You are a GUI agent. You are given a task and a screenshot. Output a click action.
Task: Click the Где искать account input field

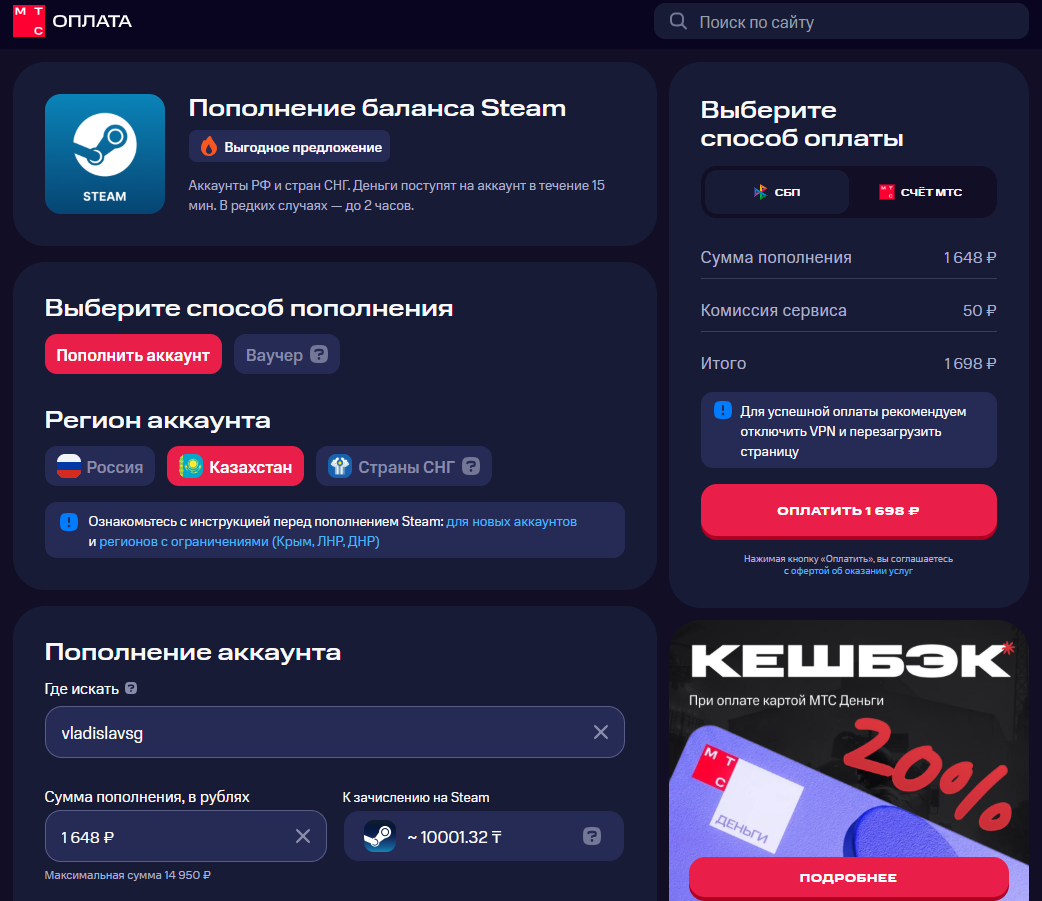(x=335, y=732)
